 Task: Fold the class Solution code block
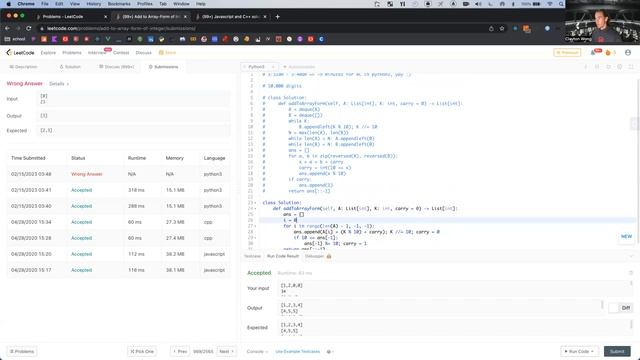pos(256,202)
